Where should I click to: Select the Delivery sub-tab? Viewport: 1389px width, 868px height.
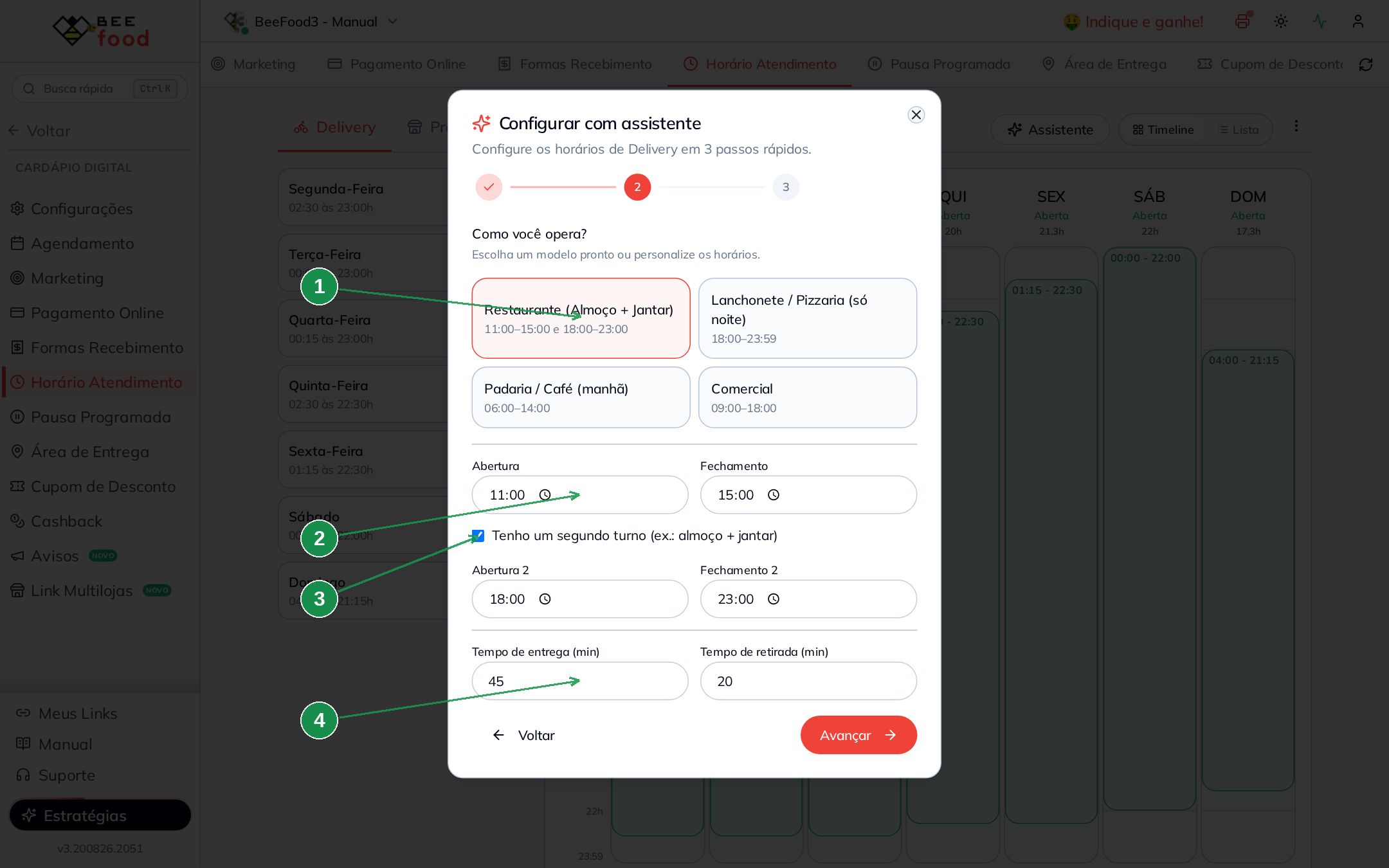[x=334, y=127]
